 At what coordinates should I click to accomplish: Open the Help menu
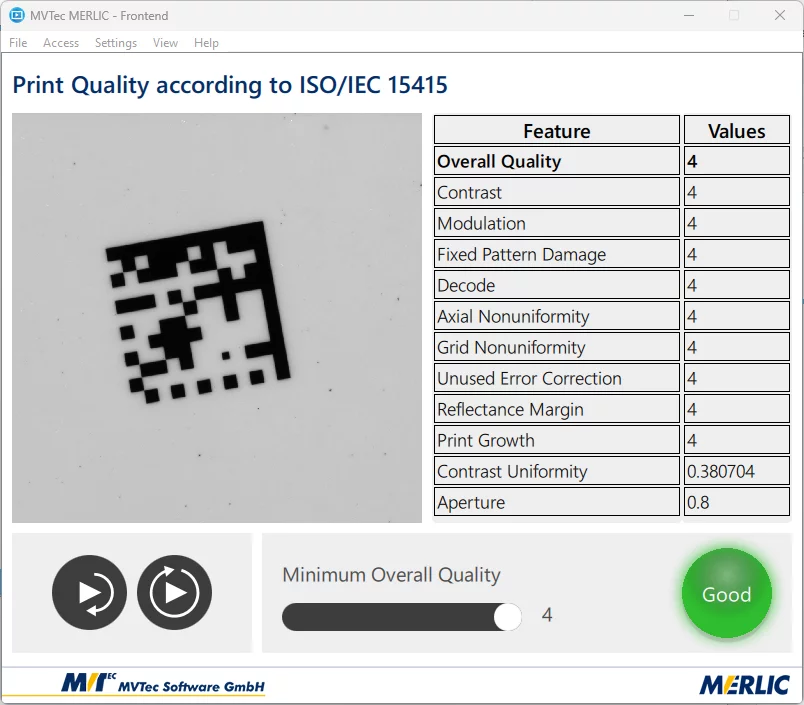tap(206, 43)
